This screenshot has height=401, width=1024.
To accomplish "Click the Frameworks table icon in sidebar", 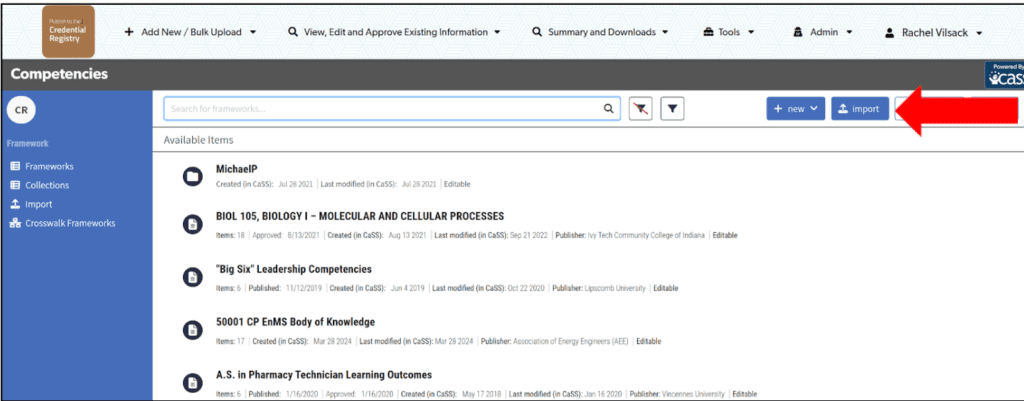I will coord(15,167).
